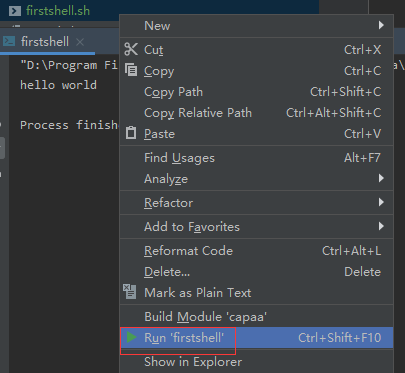
Task: Choose Copy Relative Path menu entry
Action: pyautogui.click(x=256, y=113)
